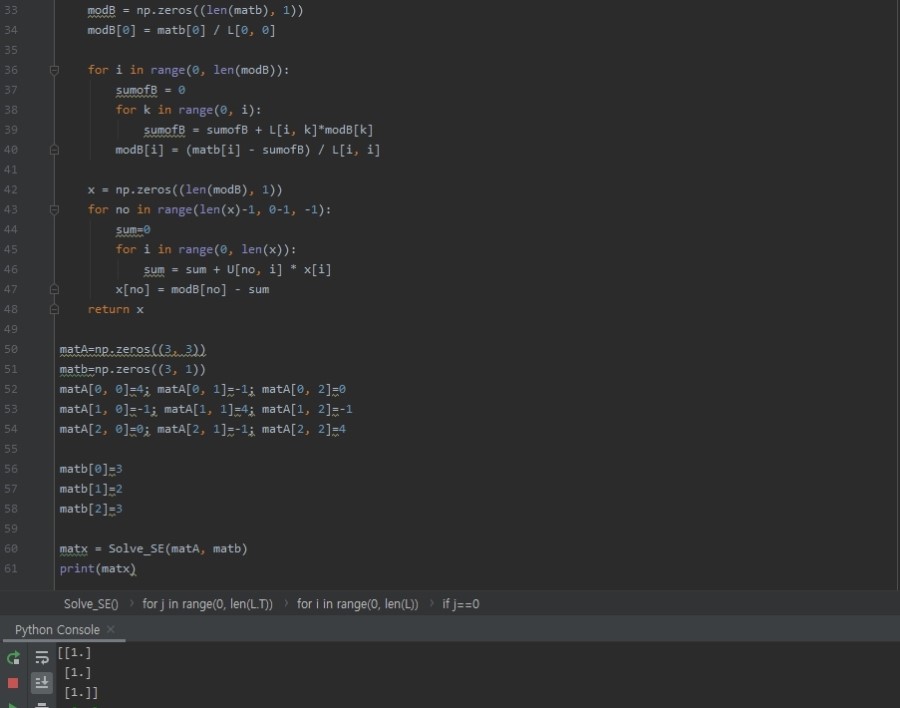Switch to the Python Console tab

coord(57,630)
